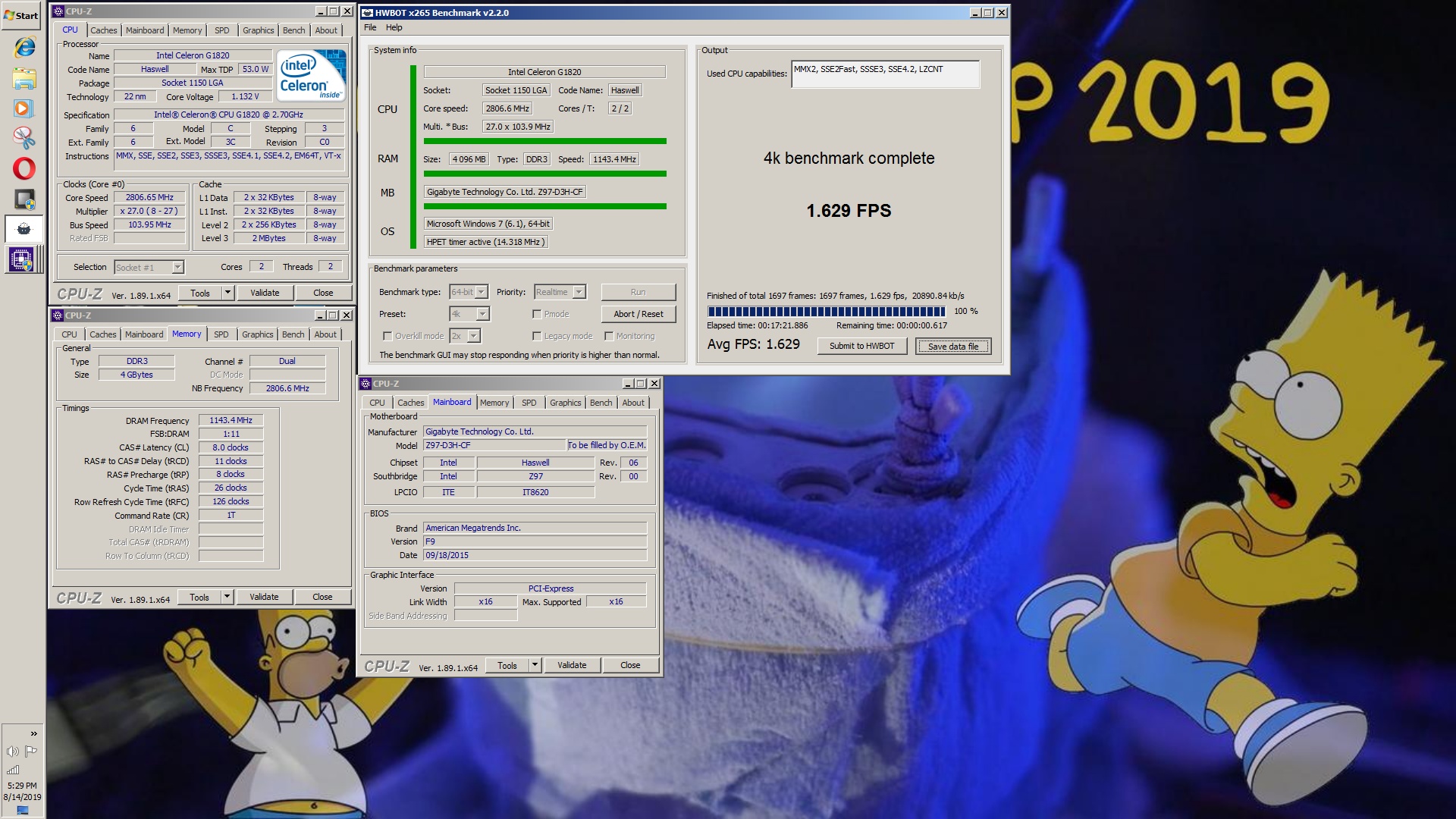Open Graphics tab in CPU-Z Mainboard window
The width and height of the screenshot is (1456, 819).
566,403
